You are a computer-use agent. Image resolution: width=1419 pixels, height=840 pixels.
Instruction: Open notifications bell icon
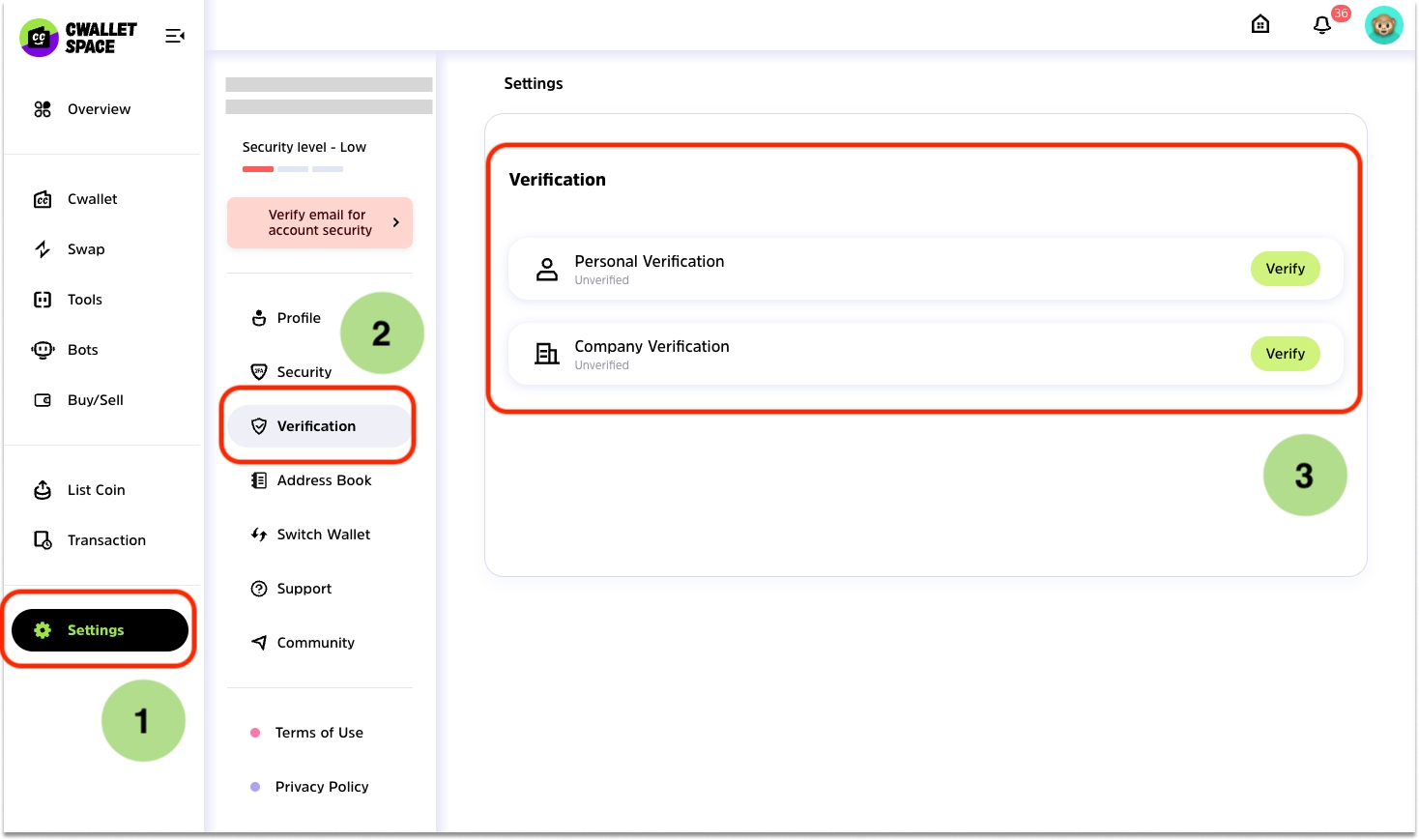click(x=1322, y=25)
